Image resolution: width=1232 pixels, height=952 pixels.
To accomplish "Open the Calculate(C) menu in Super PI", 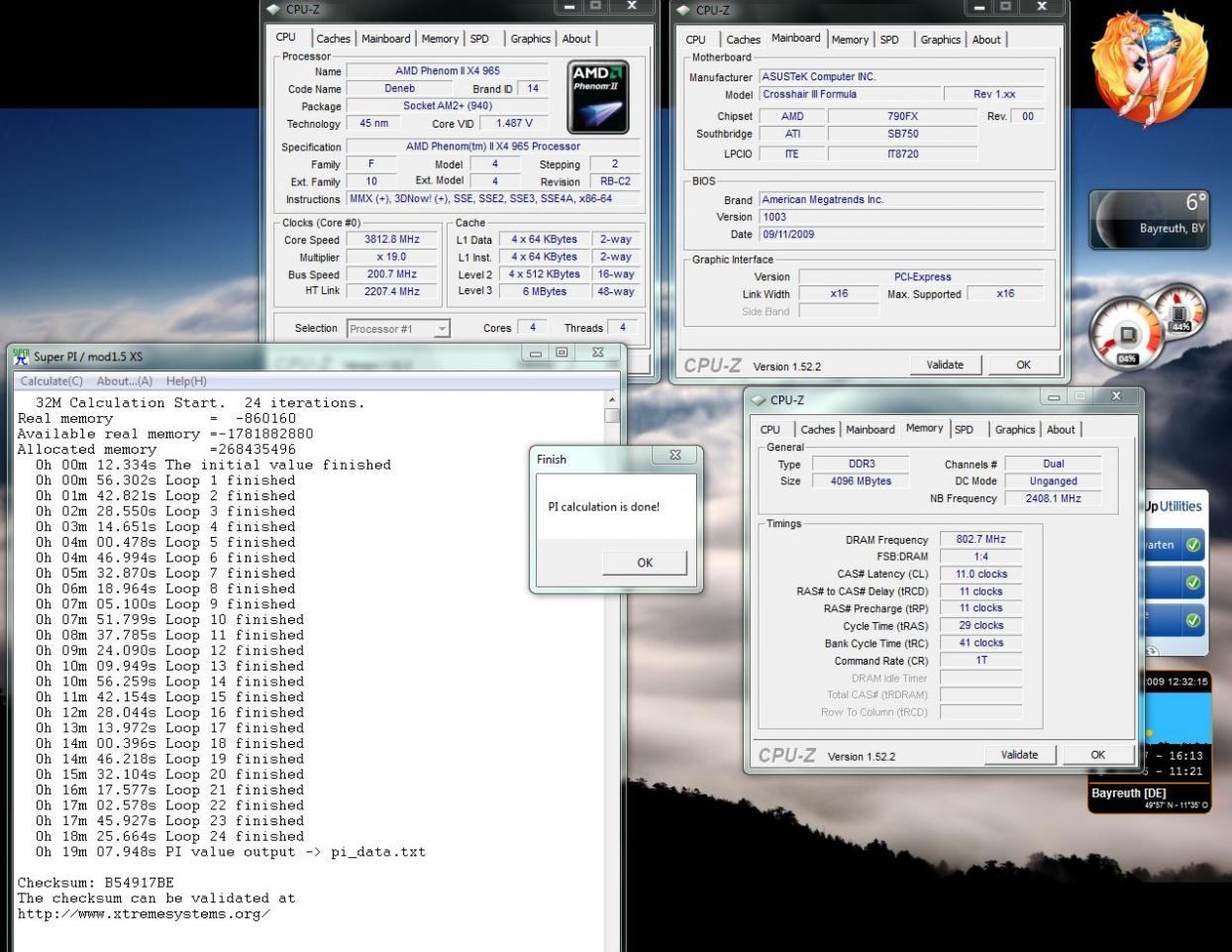I will pyautogui.click(x=51, y=381).
